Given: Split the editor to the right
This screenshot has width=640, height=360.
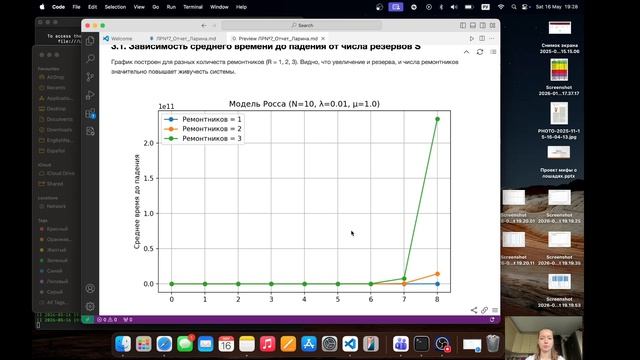Looking at the screenshot, I should pyautogui.click(x=482, y=38).
